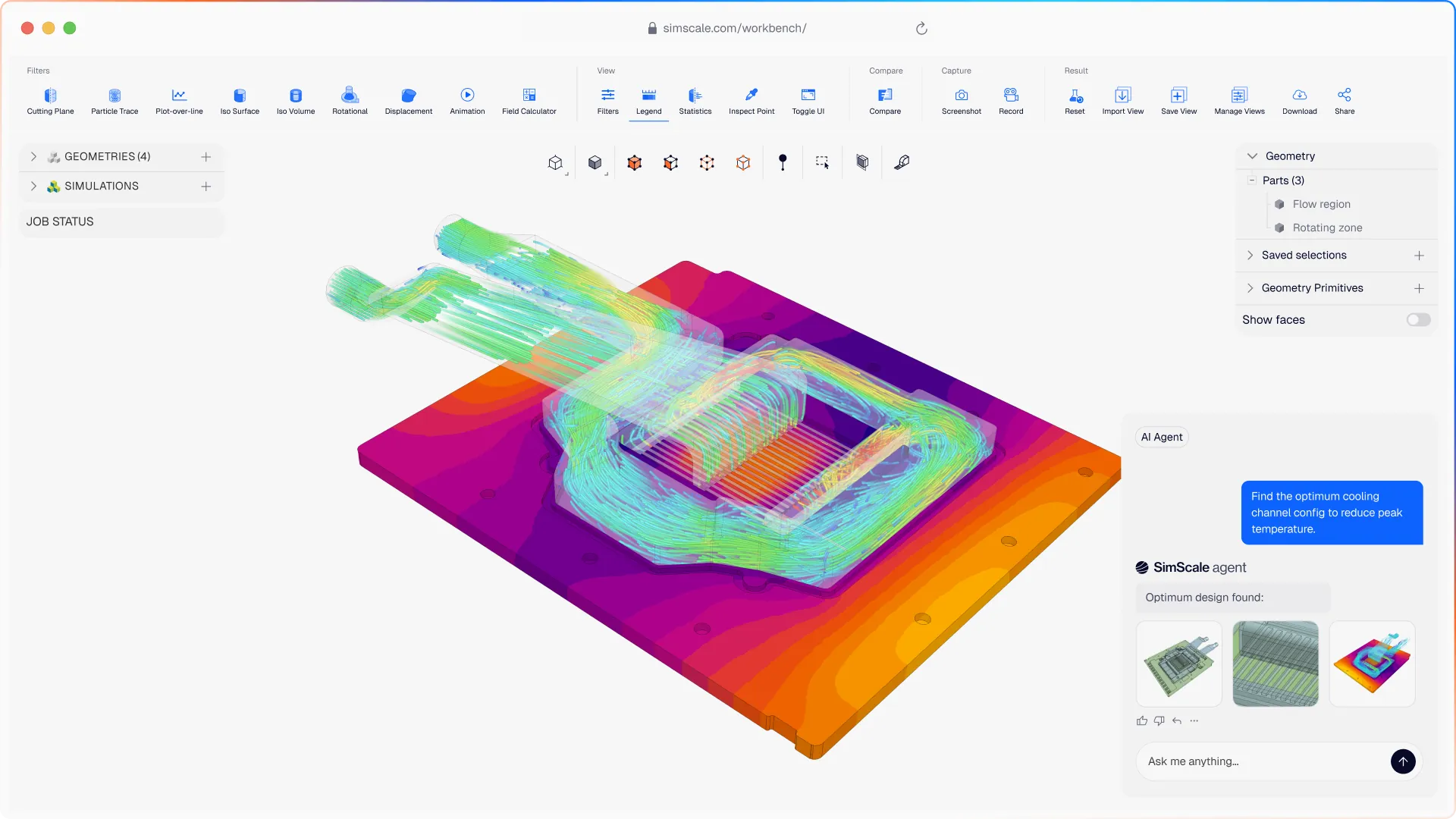Give thumbs up to agent response
The width and height of the screenshot is (1456, 819).
(1142, 721)
